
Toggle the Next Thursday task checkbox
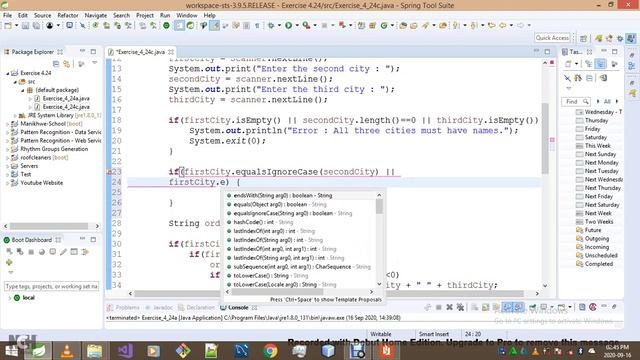(x=579, y=188)
